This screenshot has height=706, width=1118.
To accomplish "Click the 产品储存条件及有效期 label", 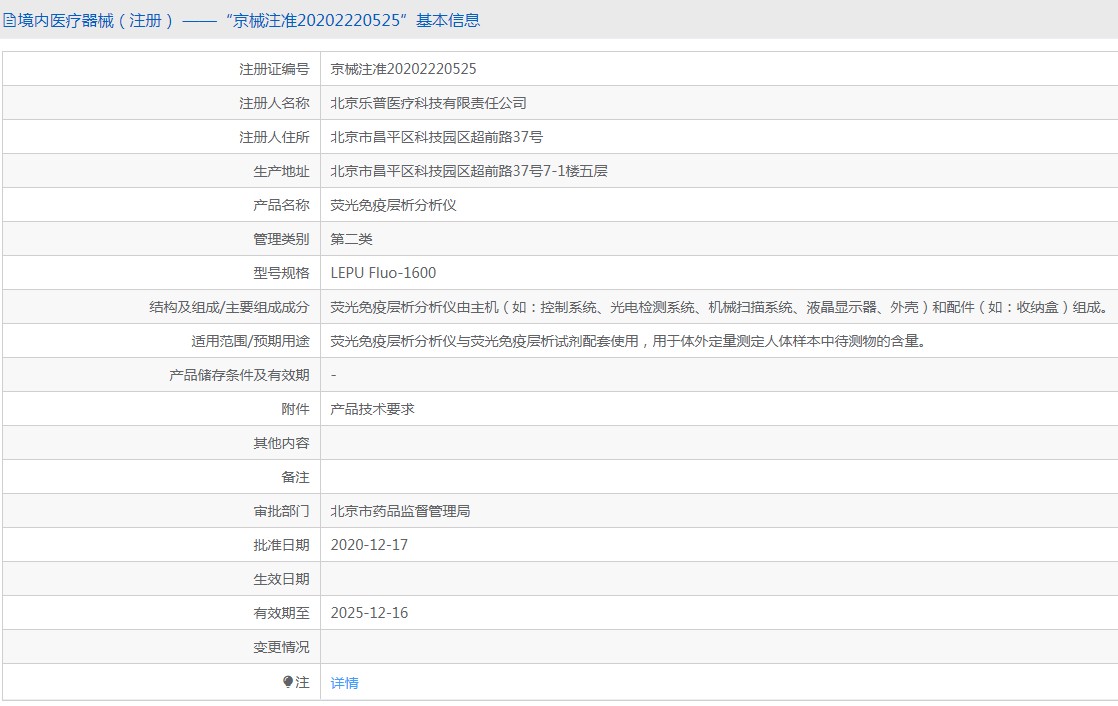I will point(240,375).
